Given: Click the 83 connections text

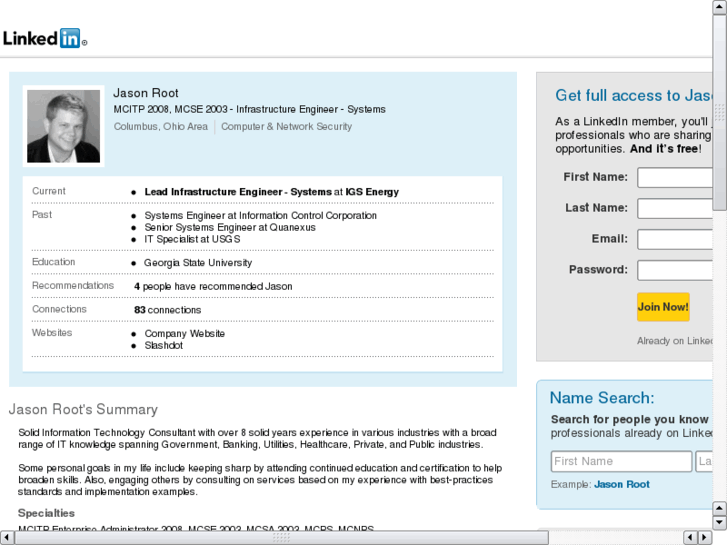Looking at the screenshot, I should point(167,310).
